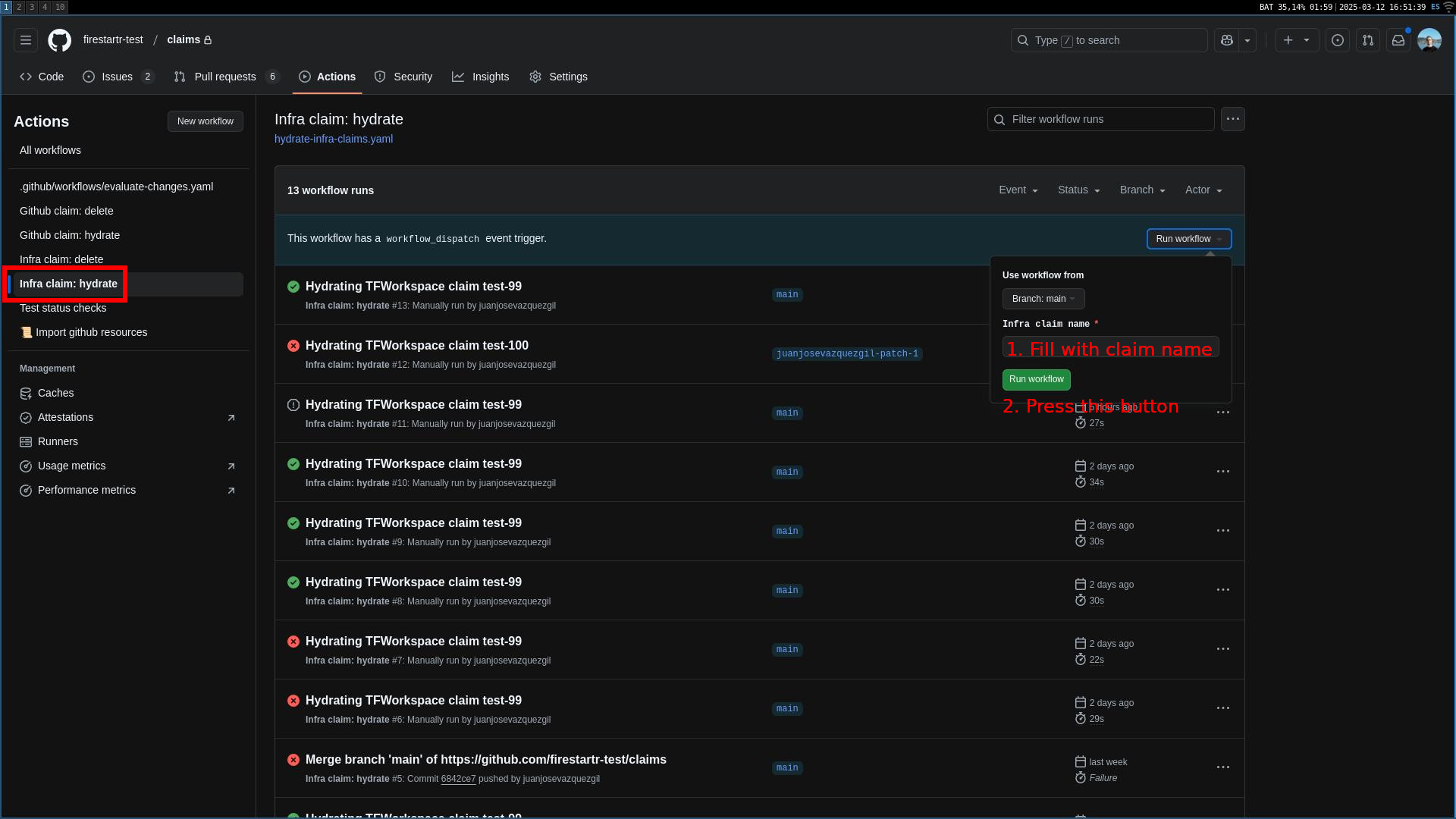This screenshot has width=1456, height=819.
Task: Switch to the Pull requests tab
Action: pyautogui.click(x=225, y=77)
